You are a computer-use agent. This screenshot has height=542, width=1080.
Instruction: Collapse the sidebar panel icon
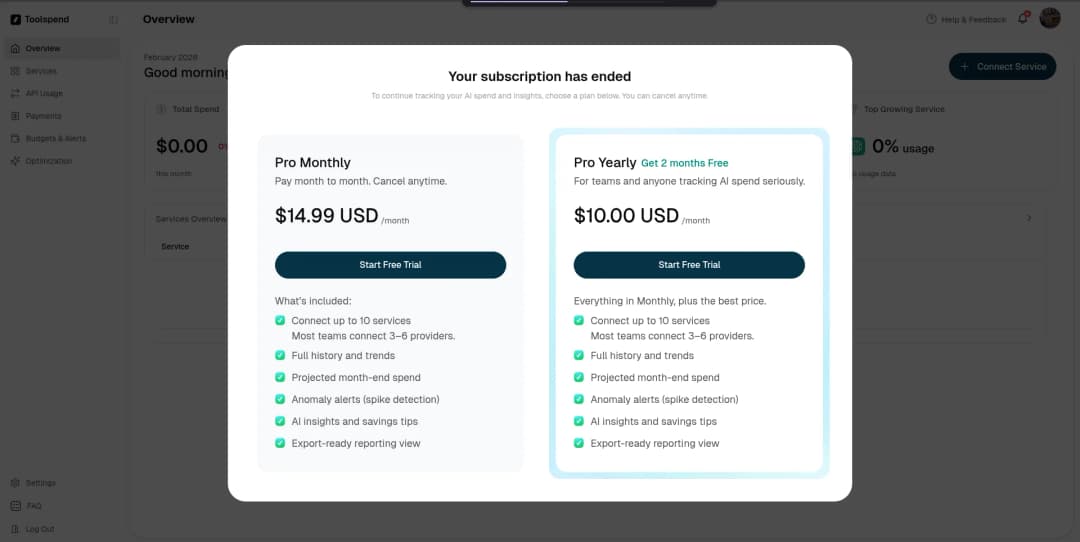pos(113,20)
